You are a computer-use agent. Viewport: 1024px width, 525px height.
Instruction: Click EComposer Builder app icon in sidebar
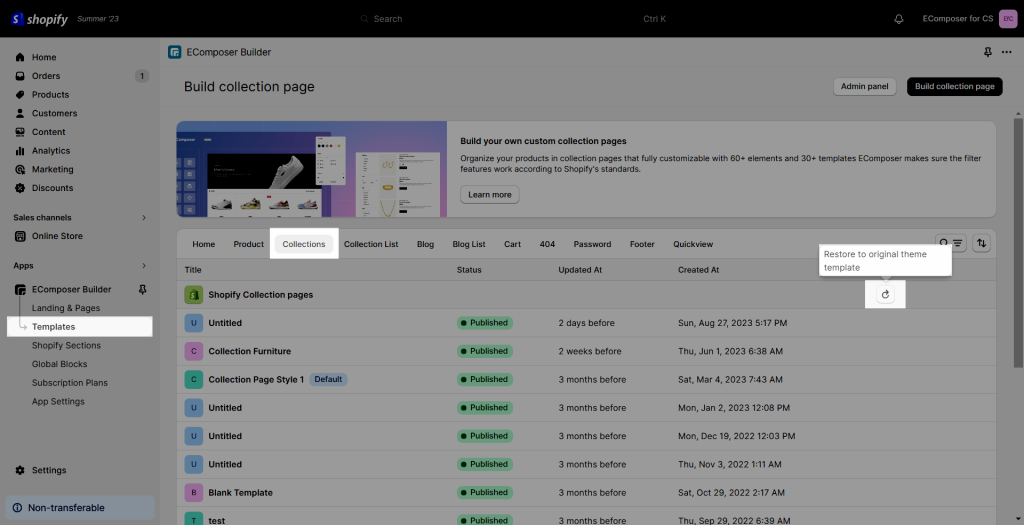point(20,289)
